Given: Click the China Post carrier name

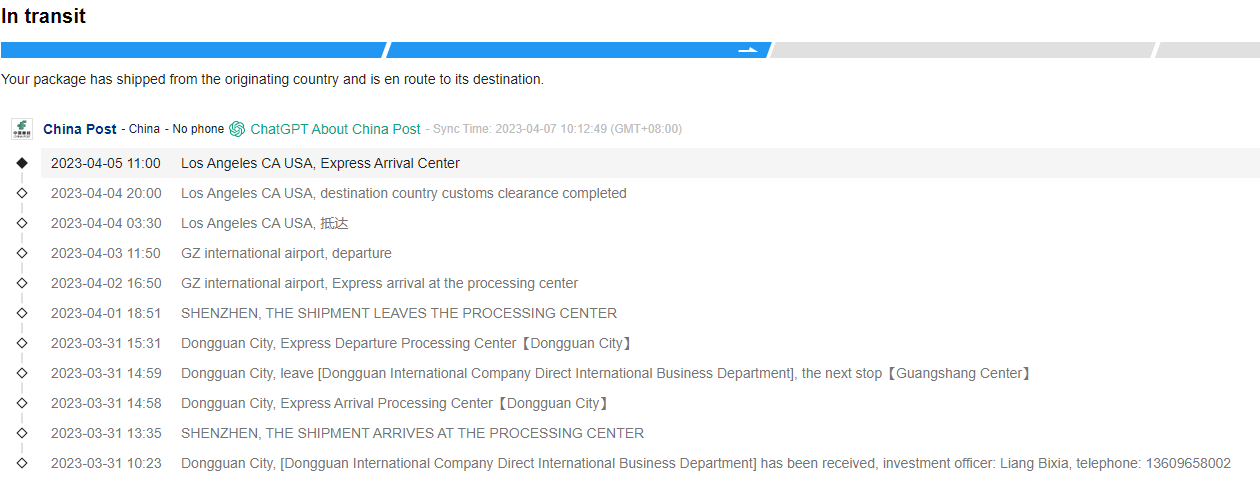Looking at the screenshot, I should [x=80, y=129].
